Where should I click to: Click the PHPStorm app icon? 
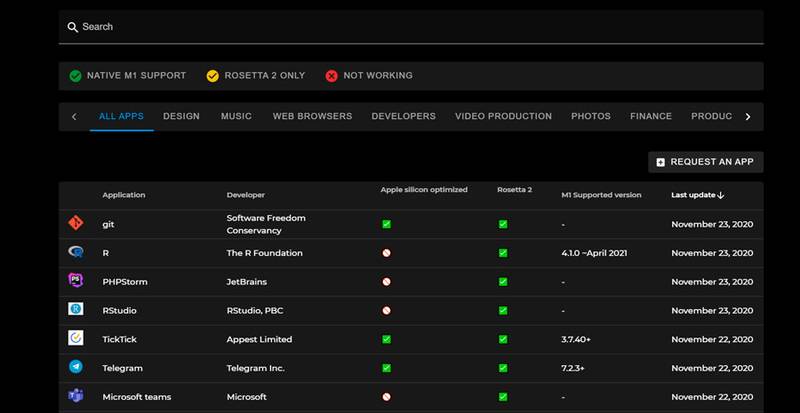click(76, 280)
